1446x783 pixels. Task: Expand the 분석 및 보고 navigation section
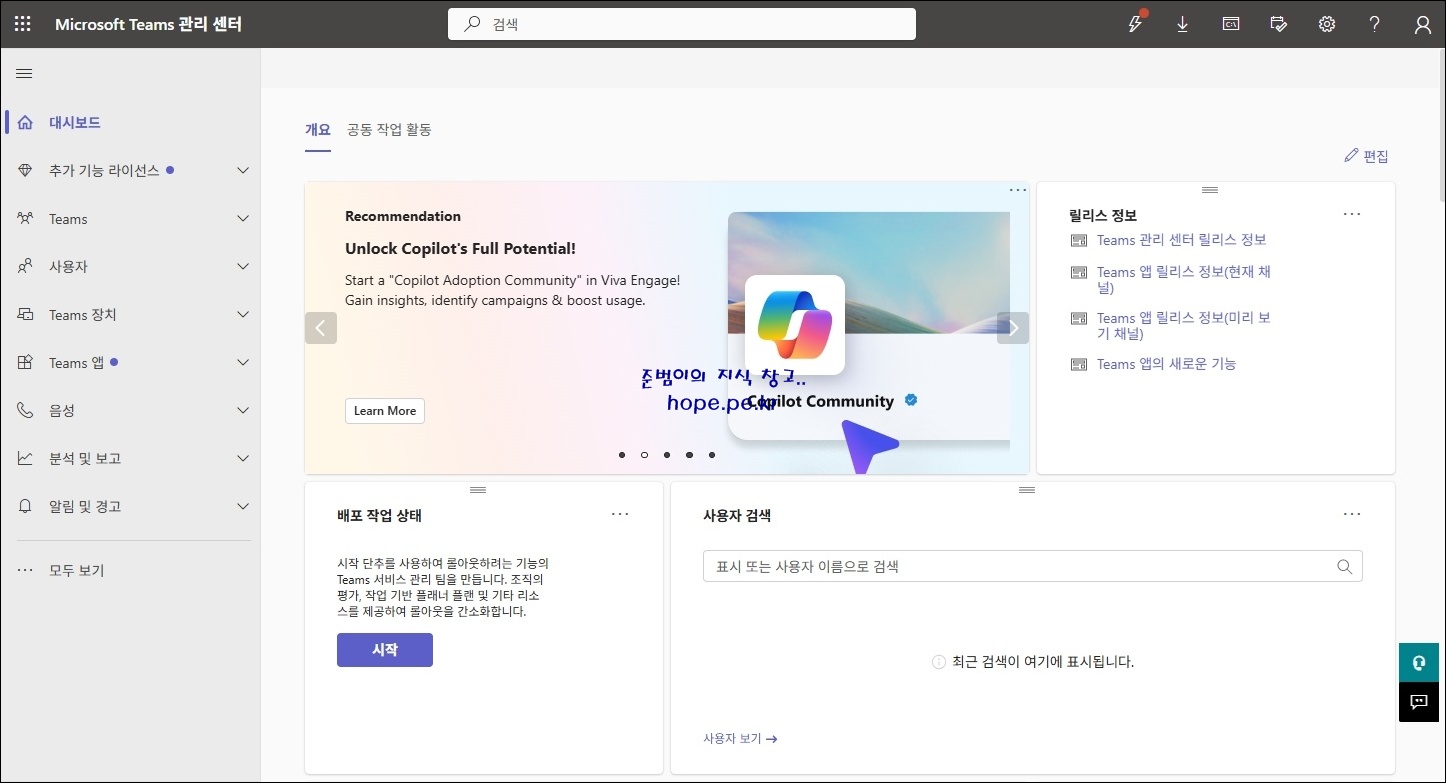(x=243, y=459)
